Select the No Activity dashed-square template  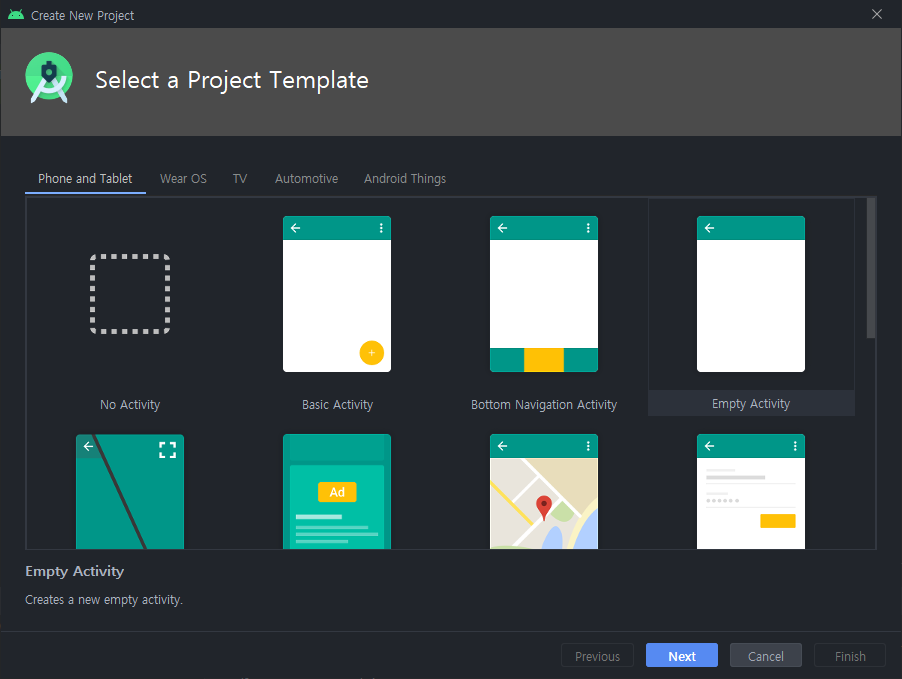[130, 294]
